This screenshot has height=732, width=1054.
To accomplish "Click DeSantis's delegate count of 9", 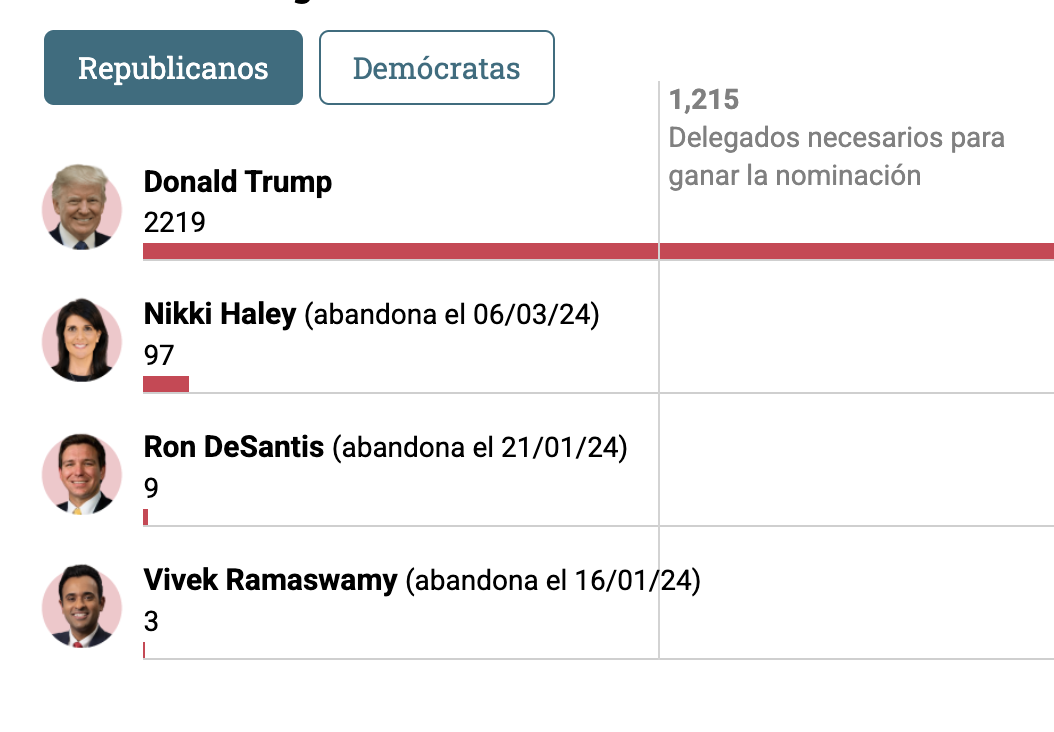I will point(151,488).
